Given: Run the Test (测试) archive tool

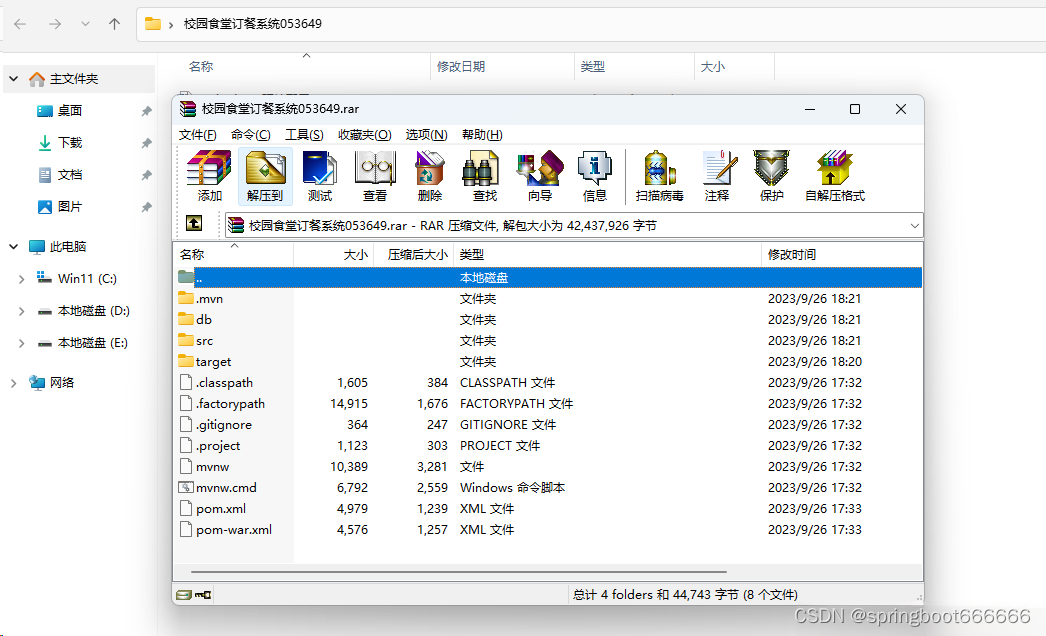Looking at the screenshot, I should [x=320, y=176].
